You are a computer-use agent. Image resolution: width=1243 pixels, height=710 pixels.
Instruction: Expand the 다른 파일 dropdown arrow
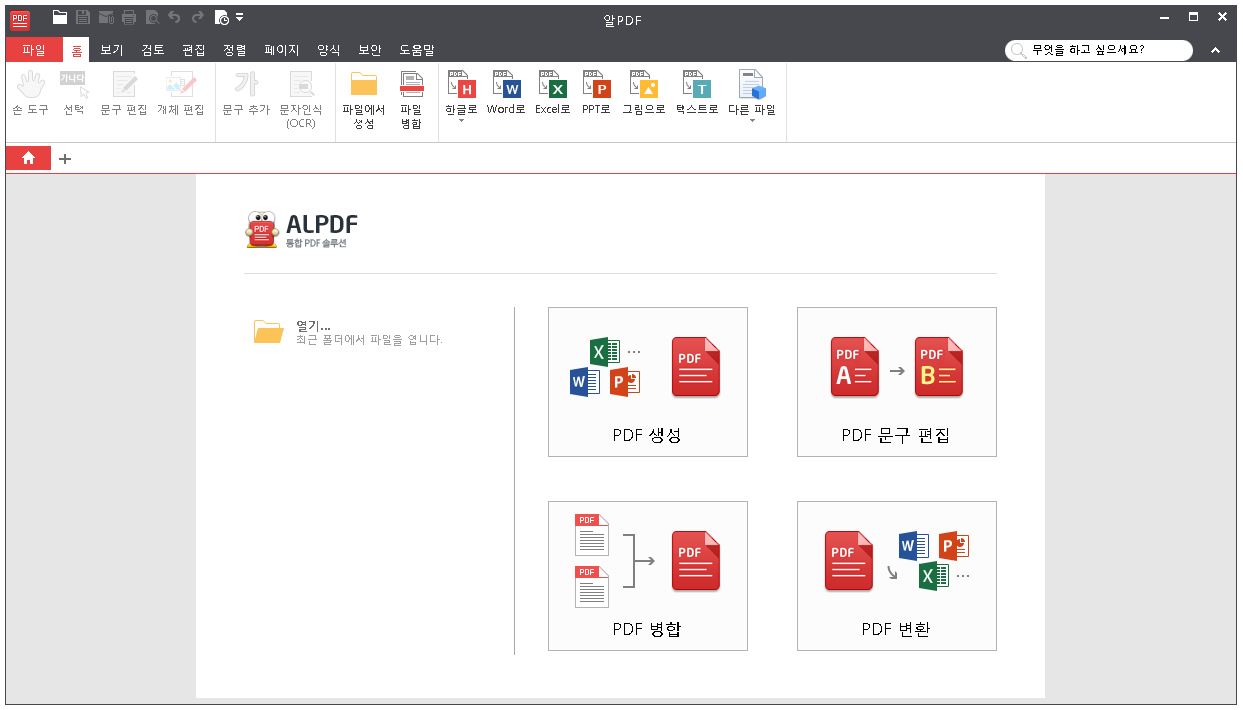(752, 121)
